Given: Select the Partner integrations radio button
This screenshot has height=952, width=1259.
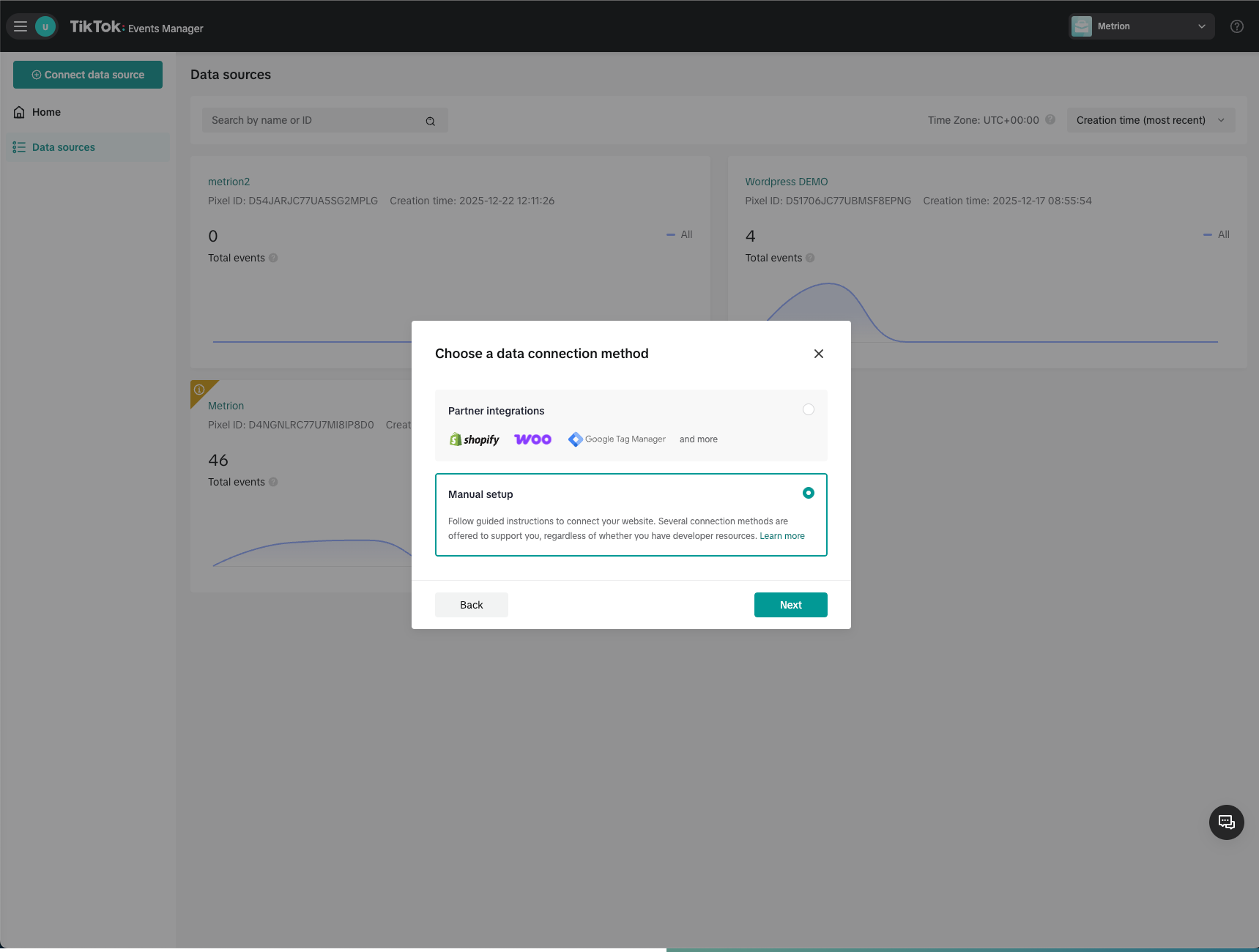Looking at the screenshot, I should [x=809, y=409].
